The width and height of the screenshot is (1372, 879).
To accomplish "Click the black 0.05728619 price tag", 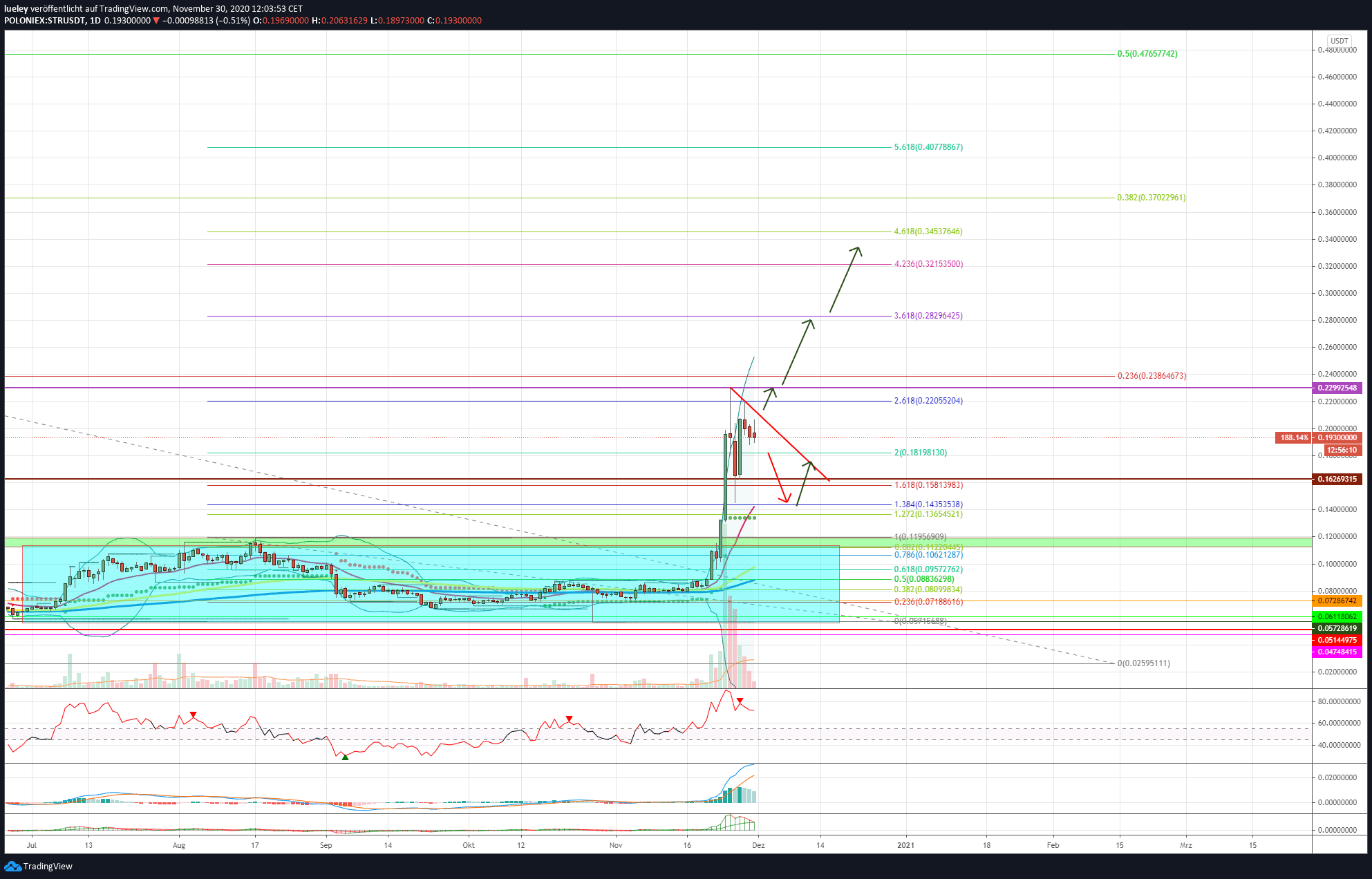I will click(1337, 628).
